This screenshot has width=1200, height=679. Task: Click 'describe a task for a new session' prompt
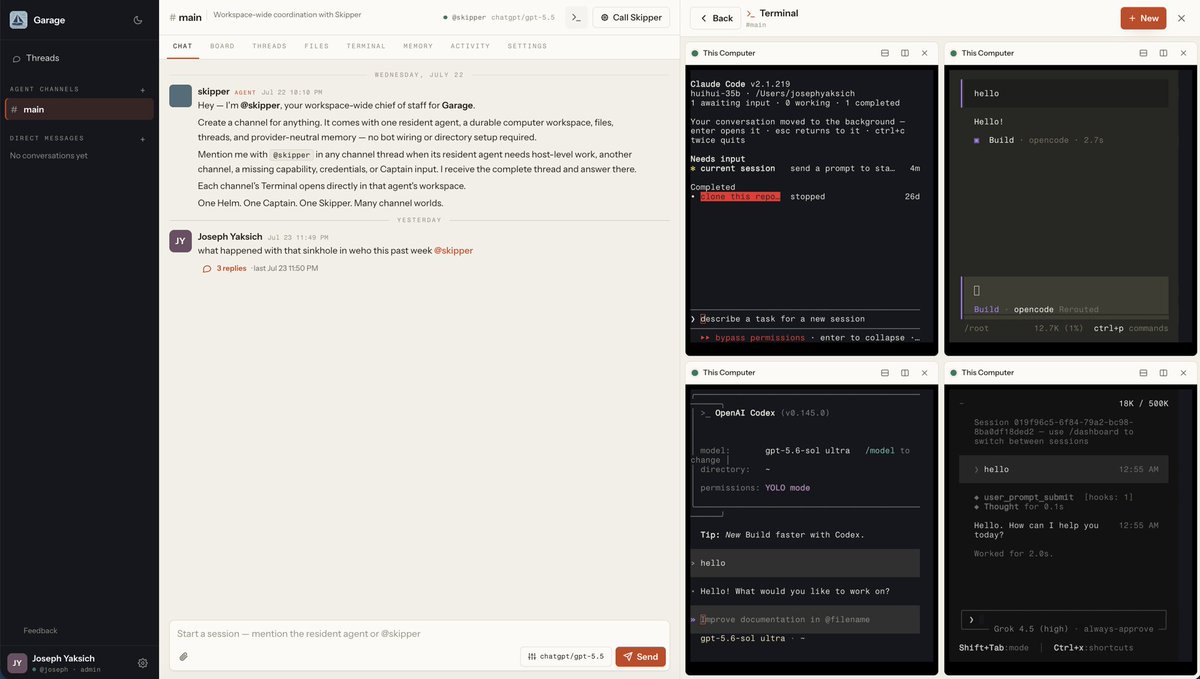[x=783, y=319]
